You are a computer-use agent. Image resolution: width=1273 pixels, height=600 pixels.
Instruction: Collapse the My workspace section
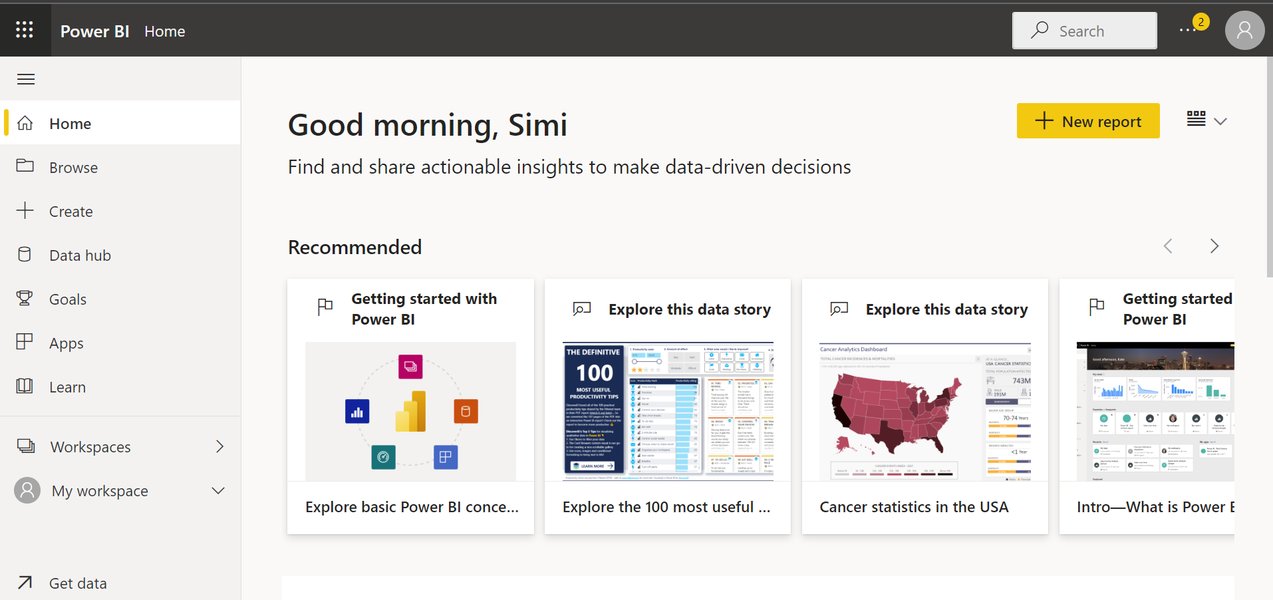point(217,490)
